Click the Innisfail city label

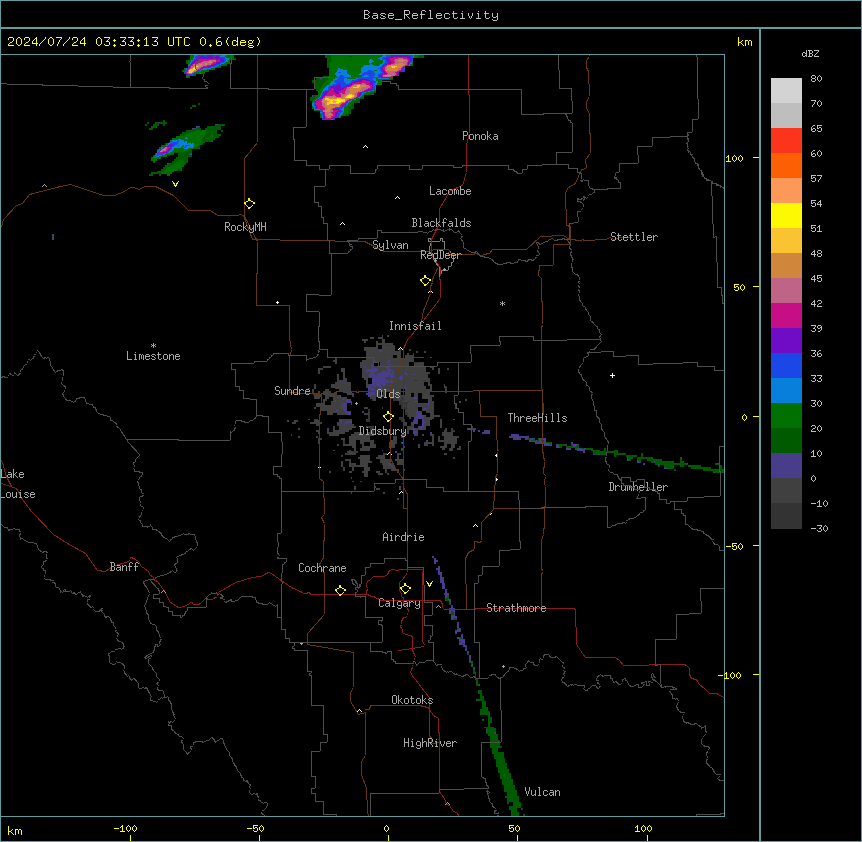(x=415, y=326)
